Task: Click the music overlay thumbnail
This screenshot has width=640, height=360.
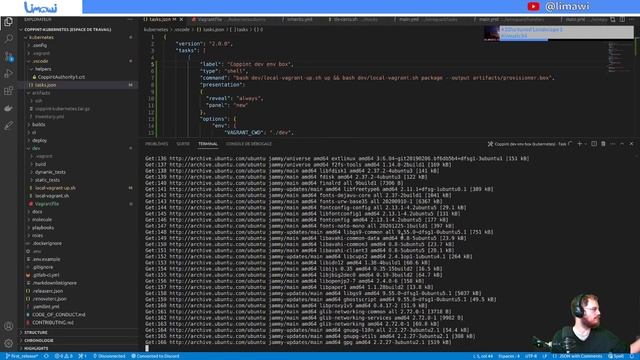Action: tap(491, 33)
